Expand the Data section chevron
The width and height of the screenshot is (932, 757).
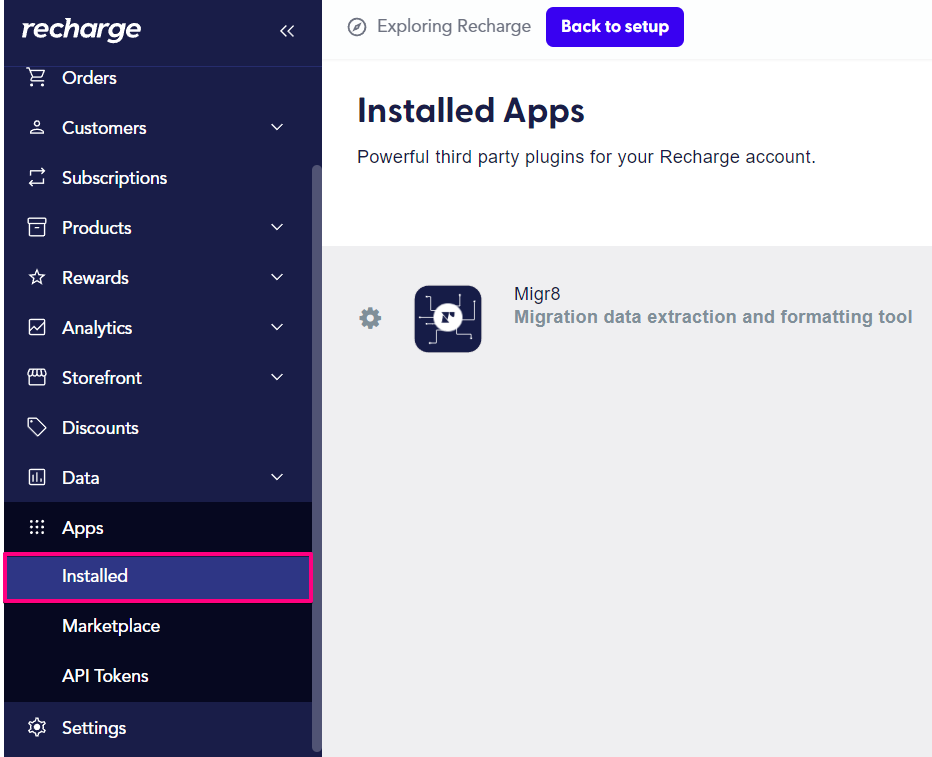pos(276,477)
